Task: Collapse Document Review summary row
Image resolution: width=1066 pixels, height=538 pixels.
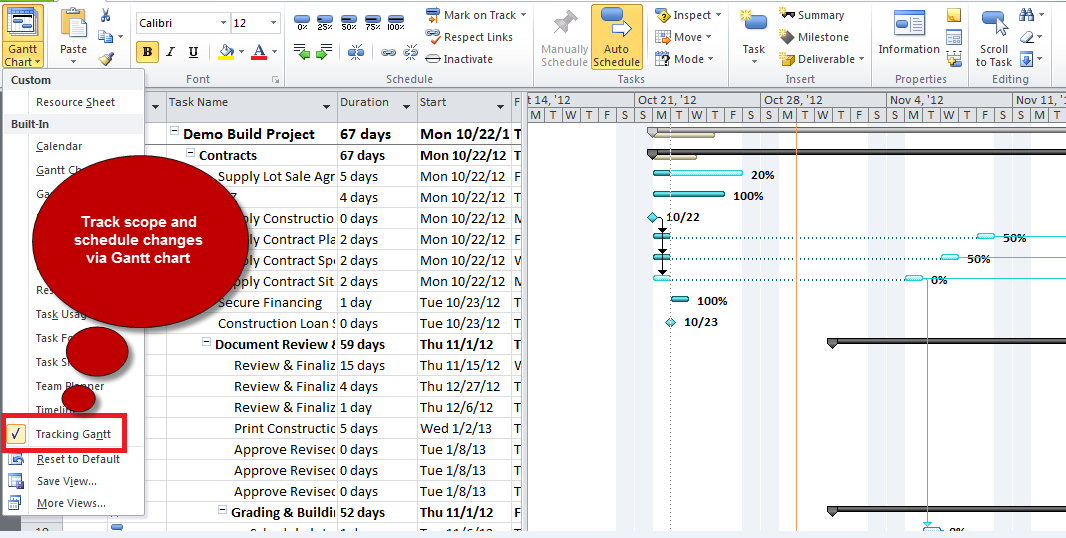Action: [x=207, y=343]
